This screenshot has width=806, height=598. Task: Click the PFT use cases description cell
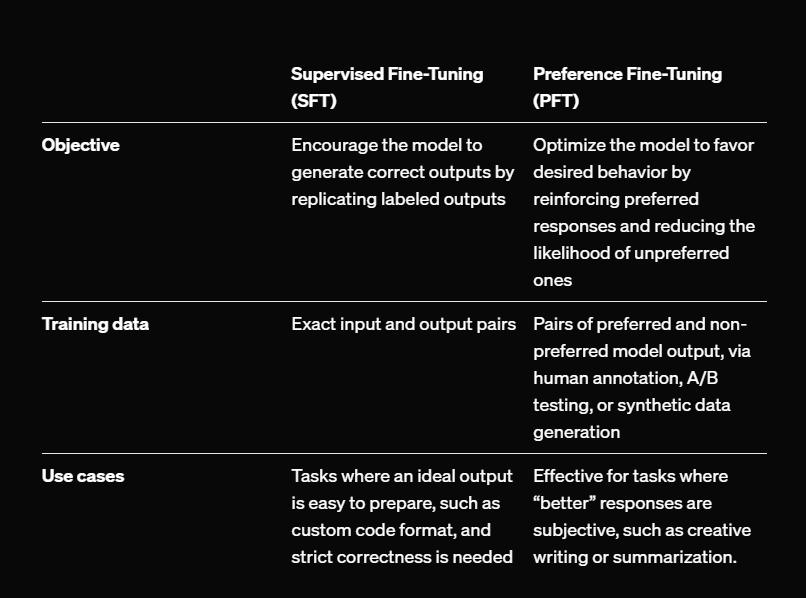click(641, 516)
